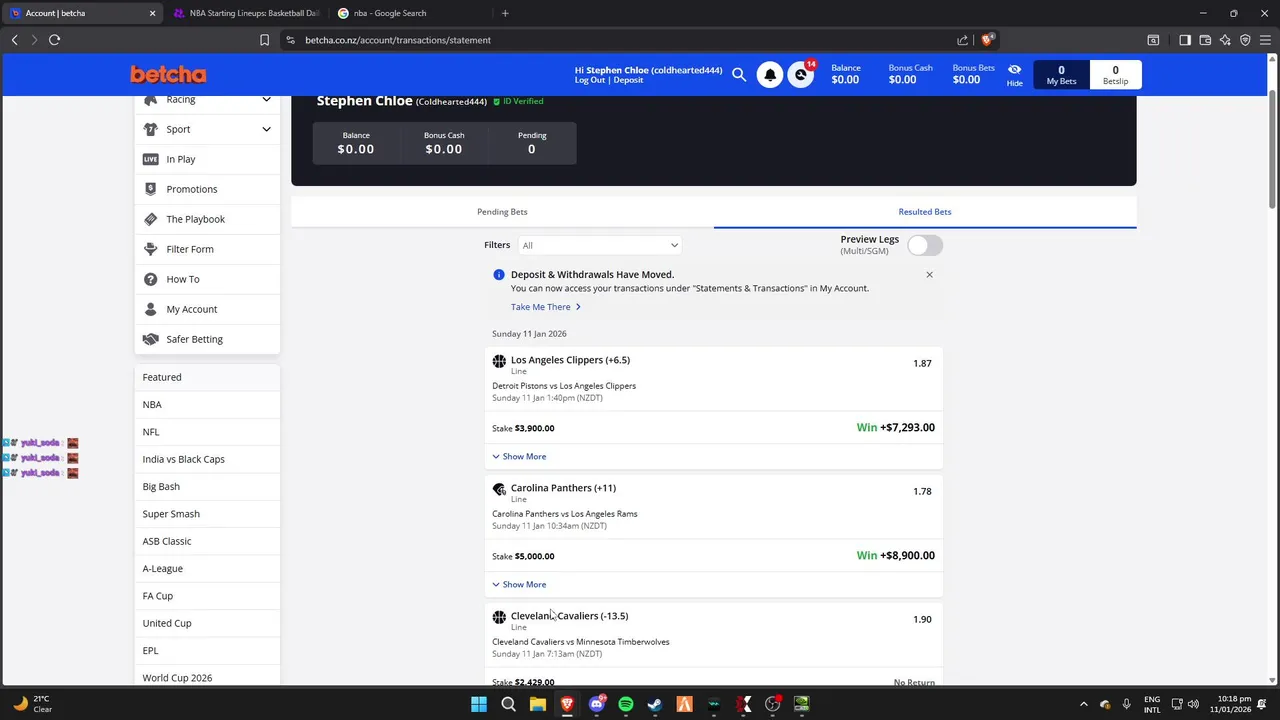Open the icon with the 14 badge
Image resolution: width=1280 pixels, height=720 pixels.
(800, 75)
